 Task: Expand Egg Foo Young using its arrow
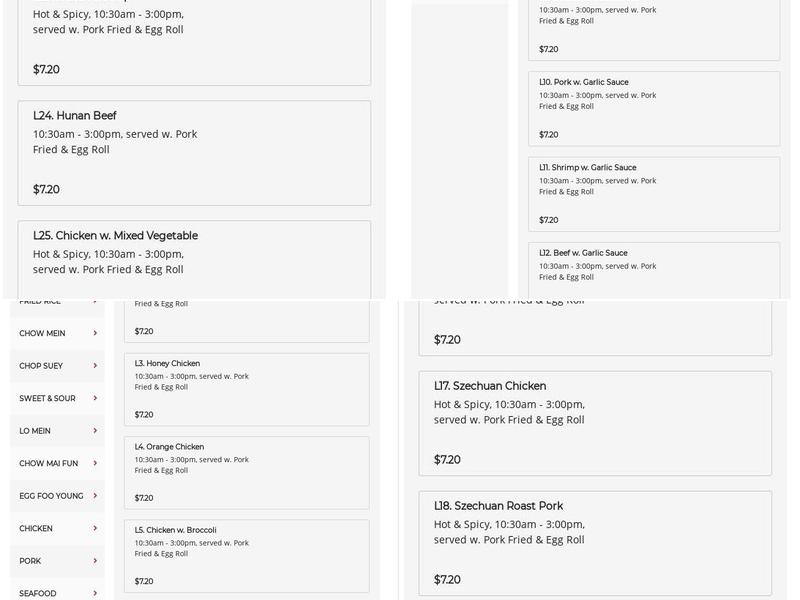point(95,496)
